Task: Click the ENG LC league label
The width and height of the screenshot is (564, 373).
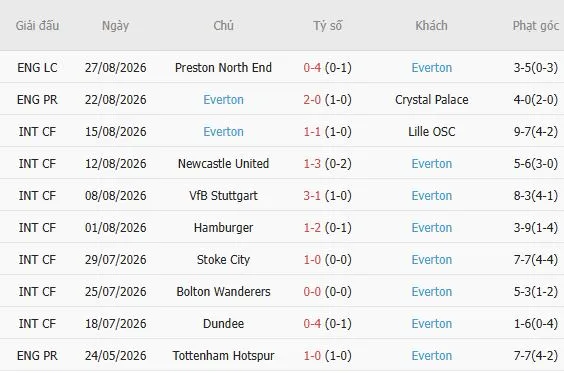Action: pos(37,68)
